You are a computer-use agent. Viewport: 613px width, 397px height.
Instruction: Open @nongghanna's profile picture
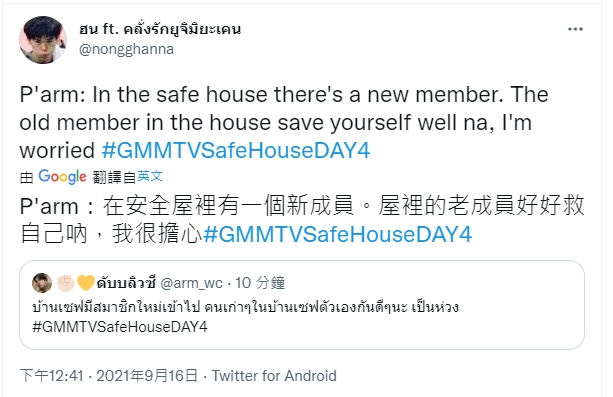[x=43, y=40]
